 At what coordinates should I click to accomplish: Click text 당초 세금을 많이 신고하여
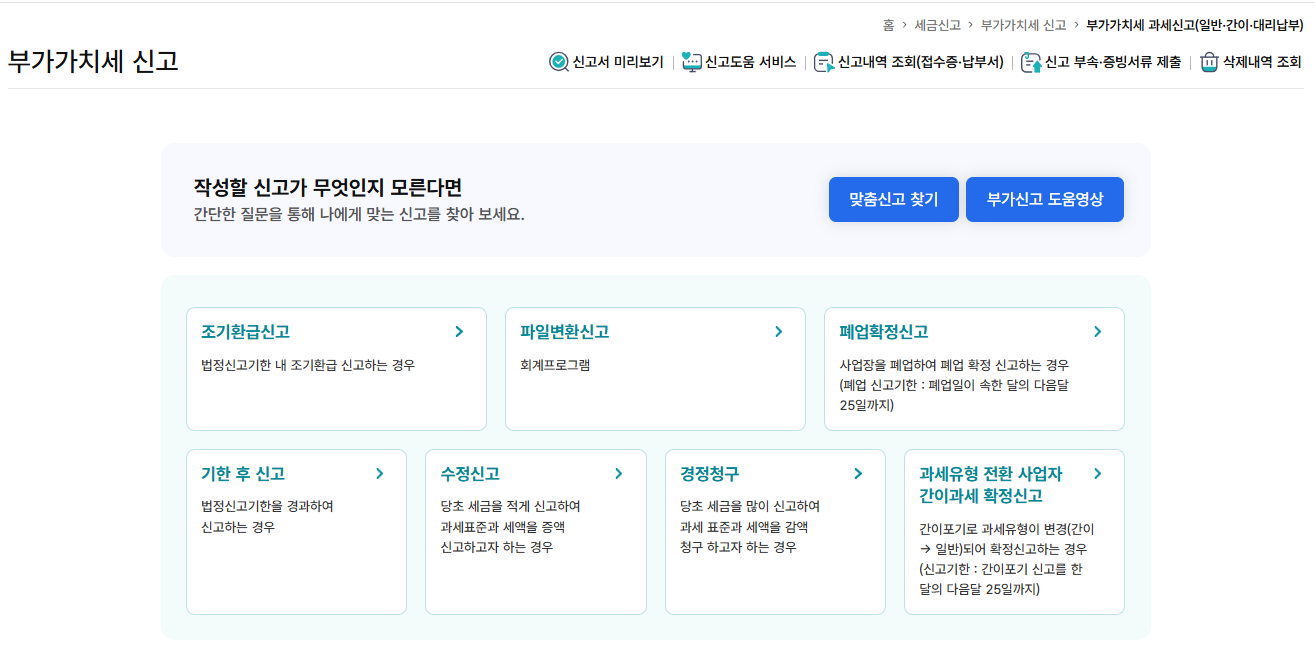pos(750,506)
